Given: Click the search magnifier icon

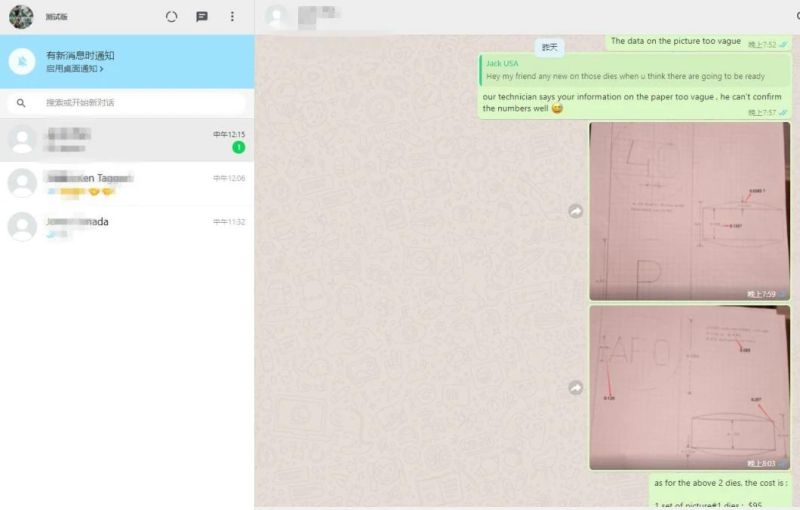Looking at the screenshot, I should tap(21, 103).
